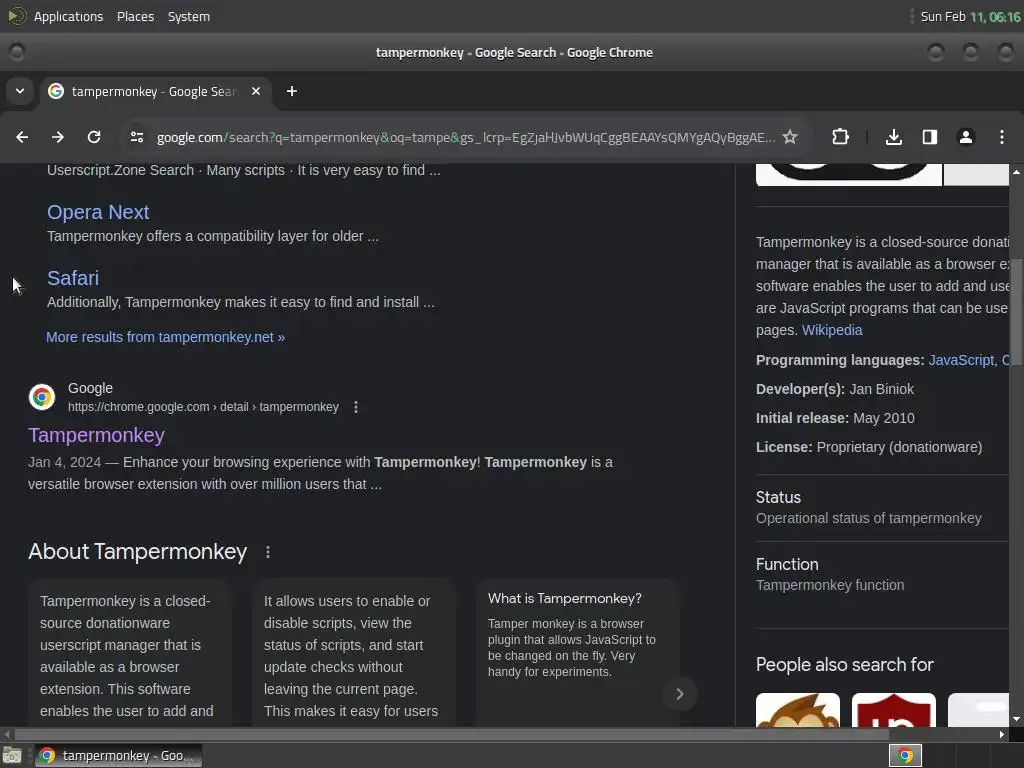1024x768 pixels.
Task: Open Chrome three-dot menu
Action: (1002, 137)
